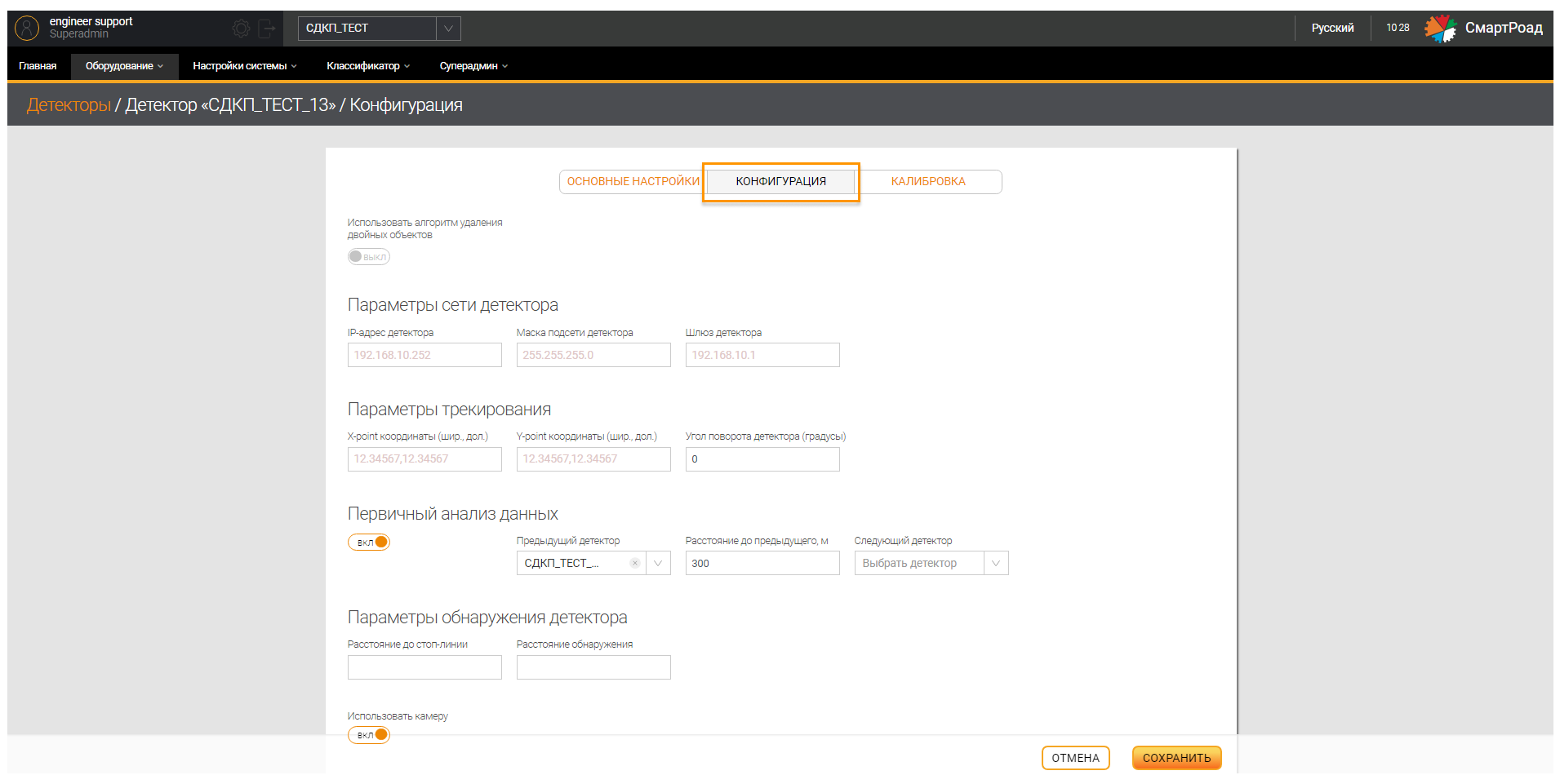Click the Маска подсети детектора field
The height and width of the screenshot is (784, 1560).
point(593,355)
